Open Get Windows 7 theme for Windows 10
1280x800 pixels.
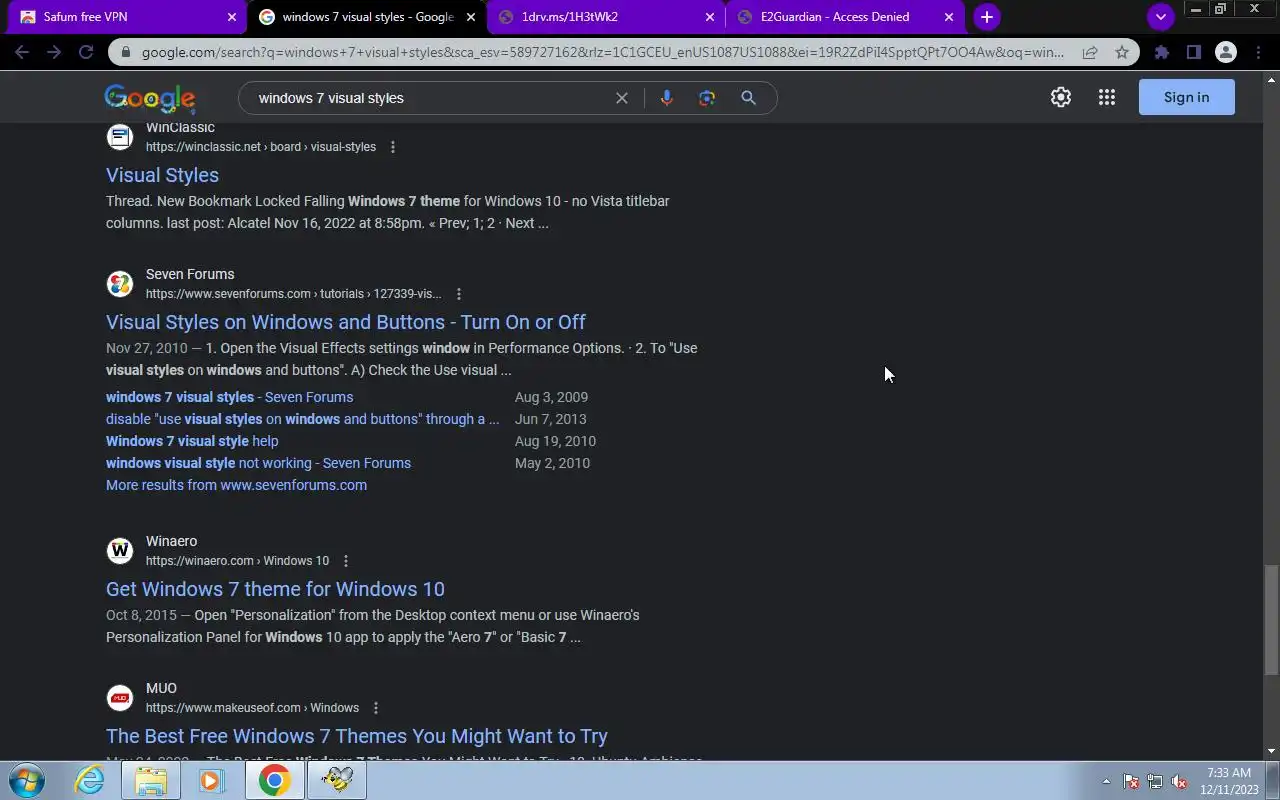tap(275, 589)
